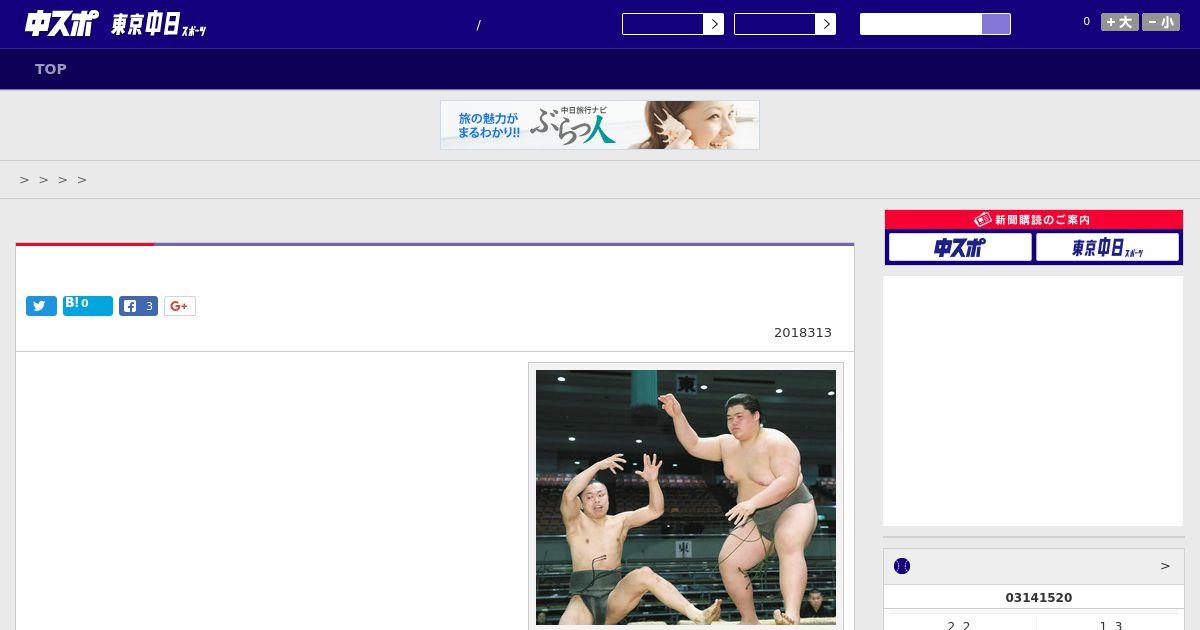1200x630 pixels.
Task: Click the baseball icon in sidebar widget
Action: coord(902,566)
